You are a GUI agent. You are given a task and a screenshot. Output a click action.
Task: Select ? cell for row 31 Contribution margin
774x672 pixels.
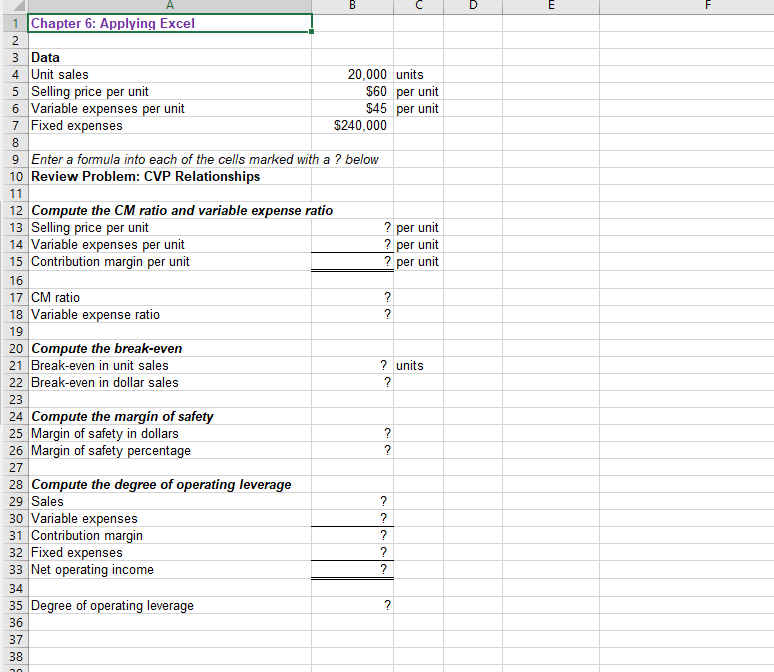(x=352, y=535)
